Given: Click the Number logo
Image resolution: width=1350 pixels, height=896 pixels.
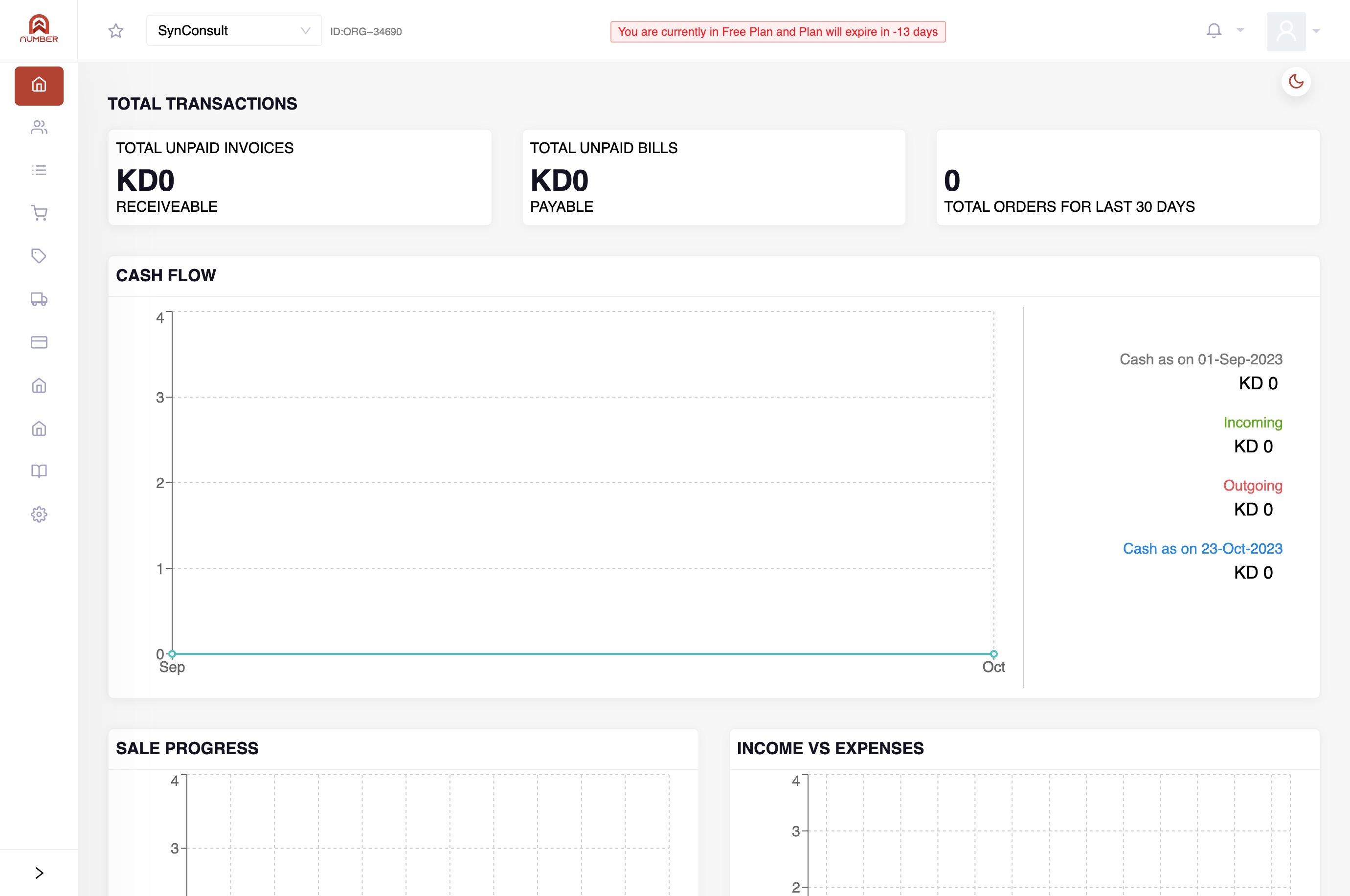Looking at the screenshot, I should pyautogui.click(x=39, y=28).
